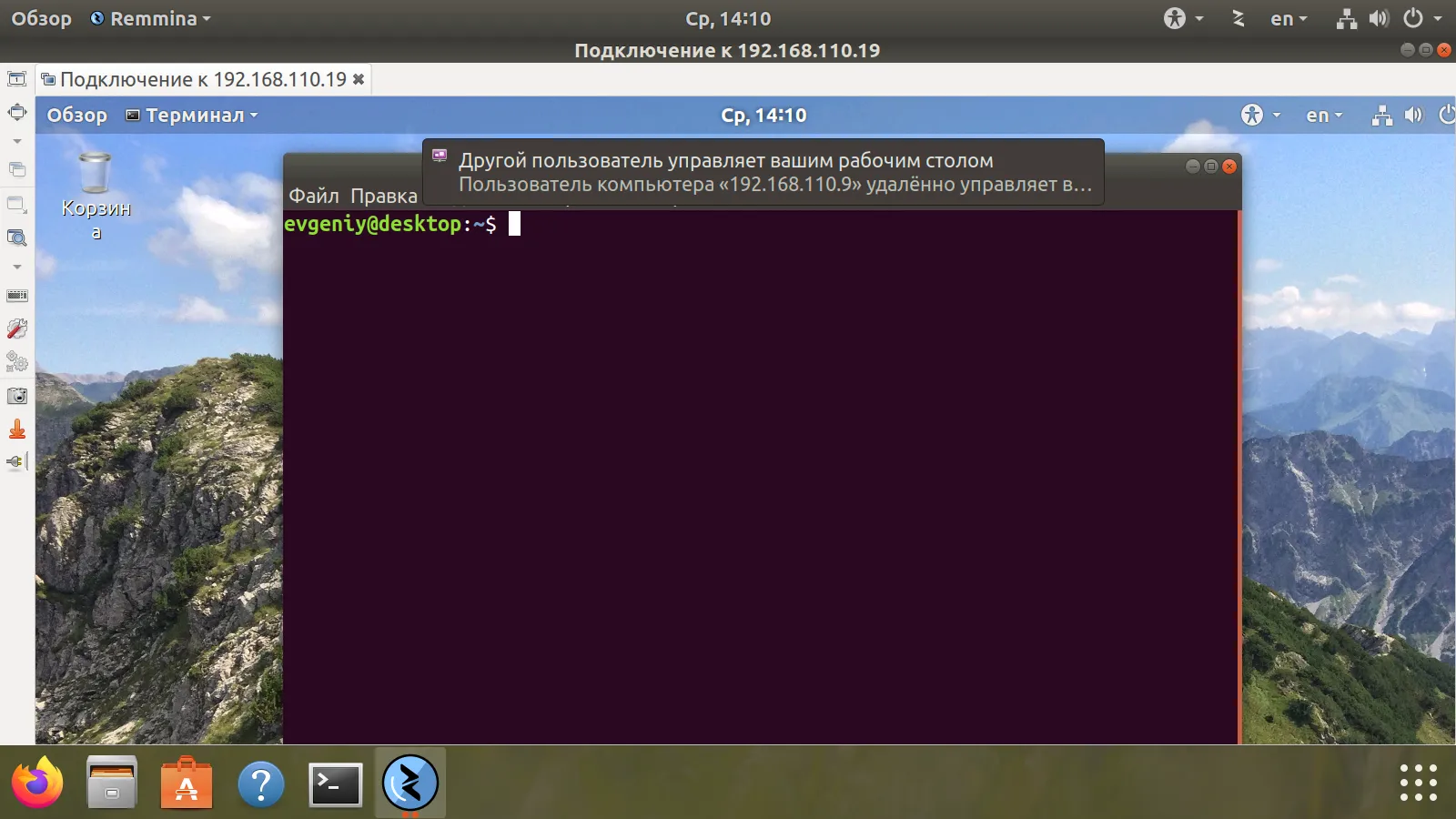
Task: Open Help from the dock
Action: pos(261,784)
